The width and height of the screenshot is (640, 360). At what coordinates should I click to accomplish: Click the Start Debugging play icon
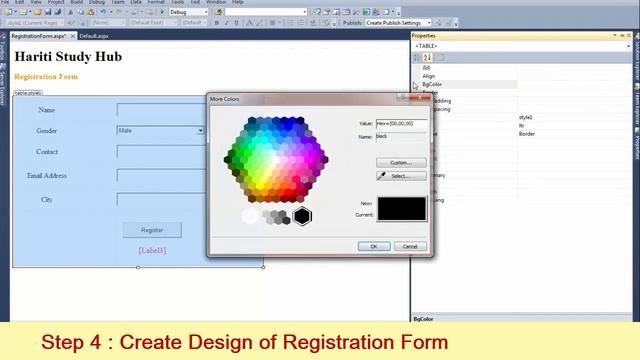162,12
